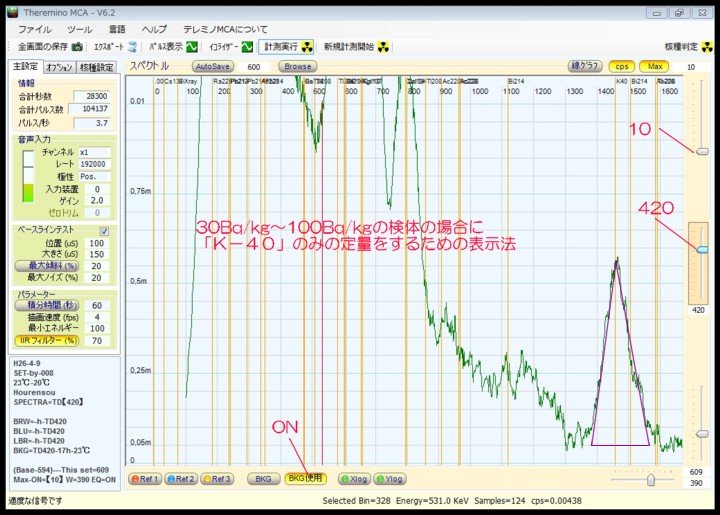Click the レート field showing 192000

click(x=95, y=164)
